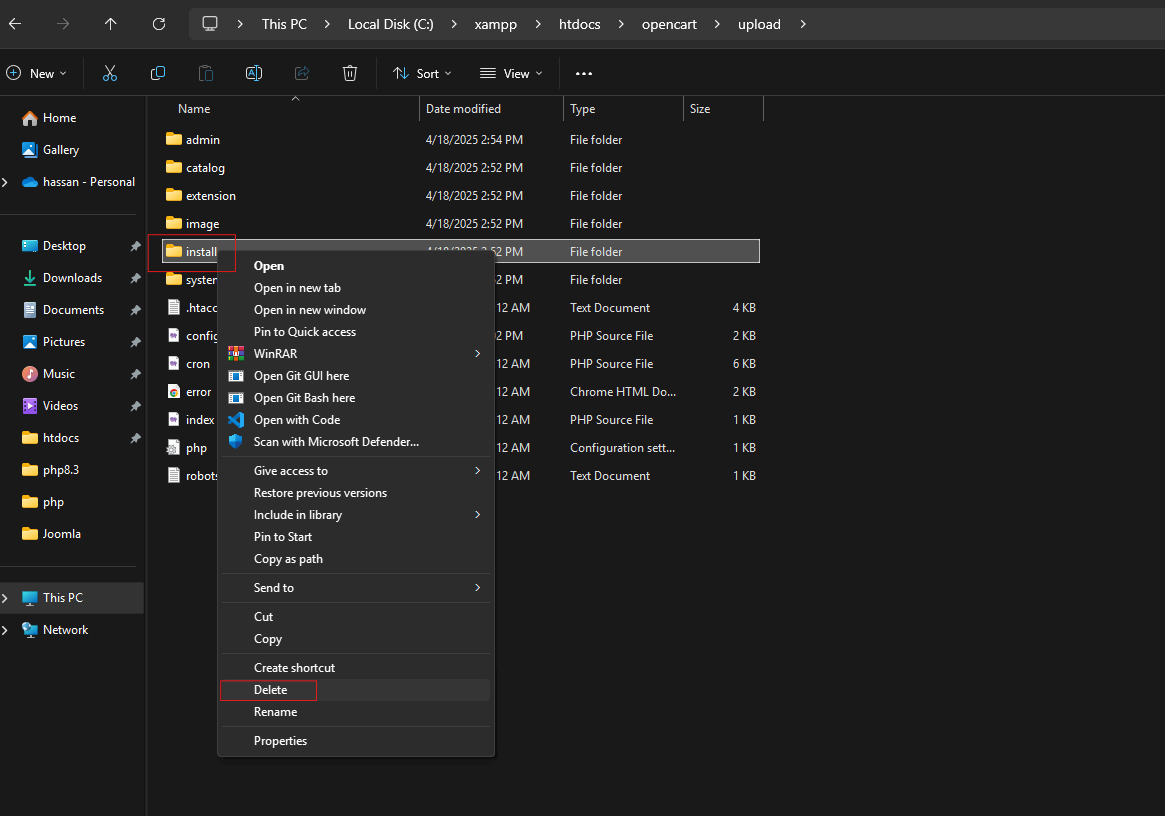Click the See more ellipsis toolbar icon
This screenshot has width=1165, height=816.
(584, 73)
